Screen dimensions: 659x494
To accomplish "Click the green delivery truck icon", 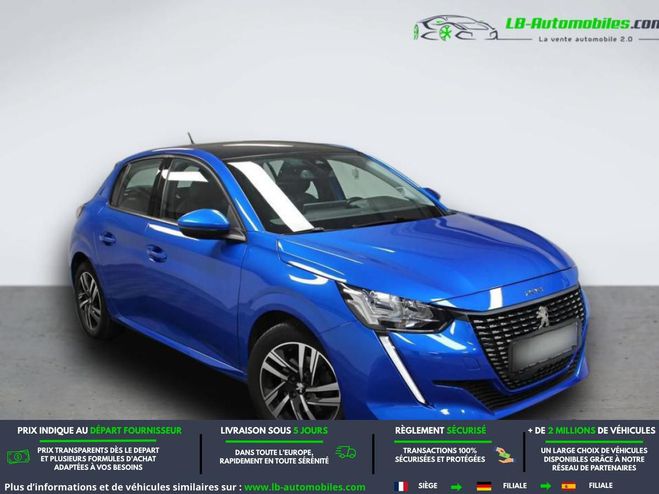I will pos(346,452).
